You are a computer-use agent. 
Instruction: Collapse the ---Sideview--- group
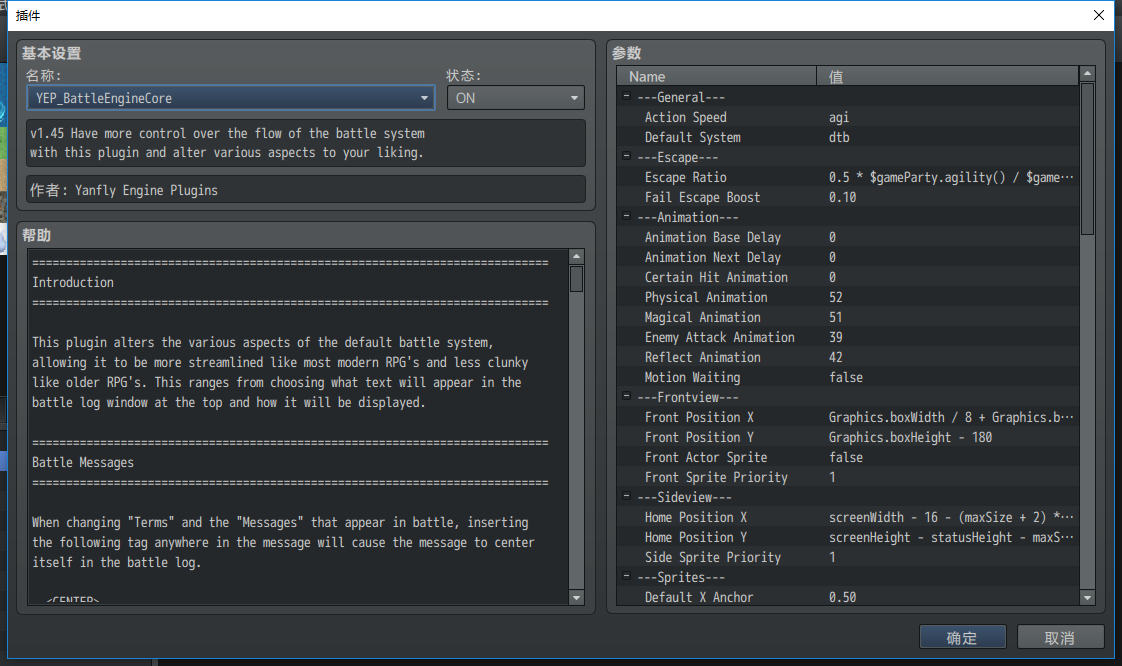(x=626, y=496)
